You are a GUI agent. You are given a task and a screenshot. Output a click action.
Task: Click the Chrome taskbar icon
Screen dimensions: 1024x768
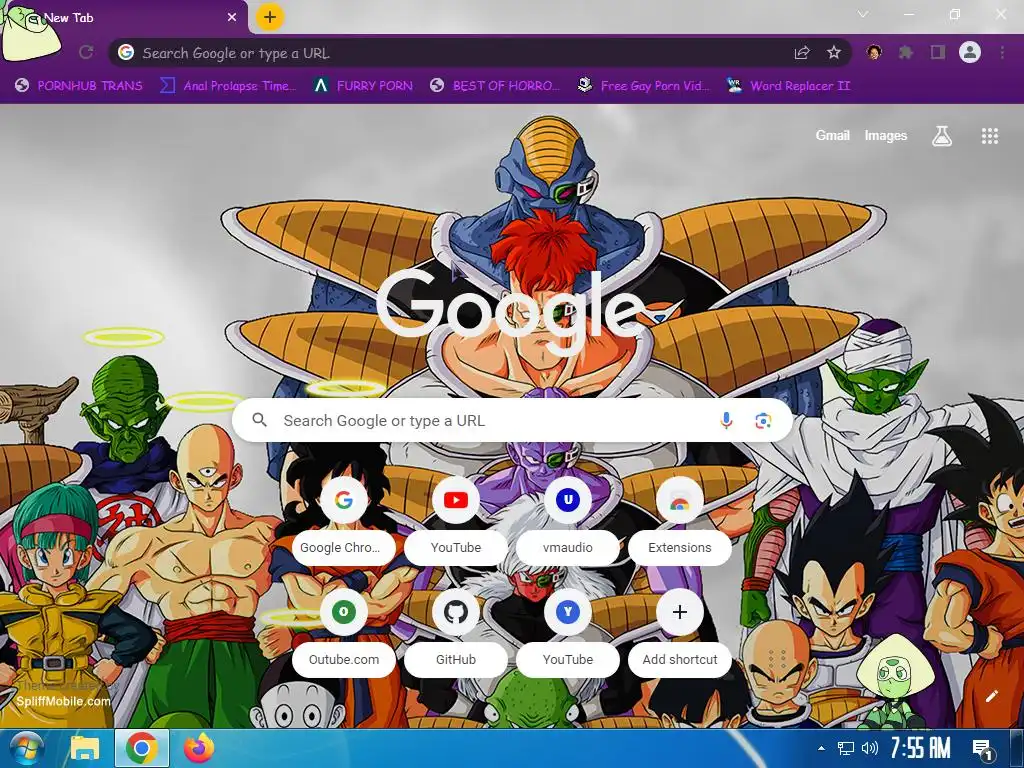pyautogui.click(x=142, y=748)
